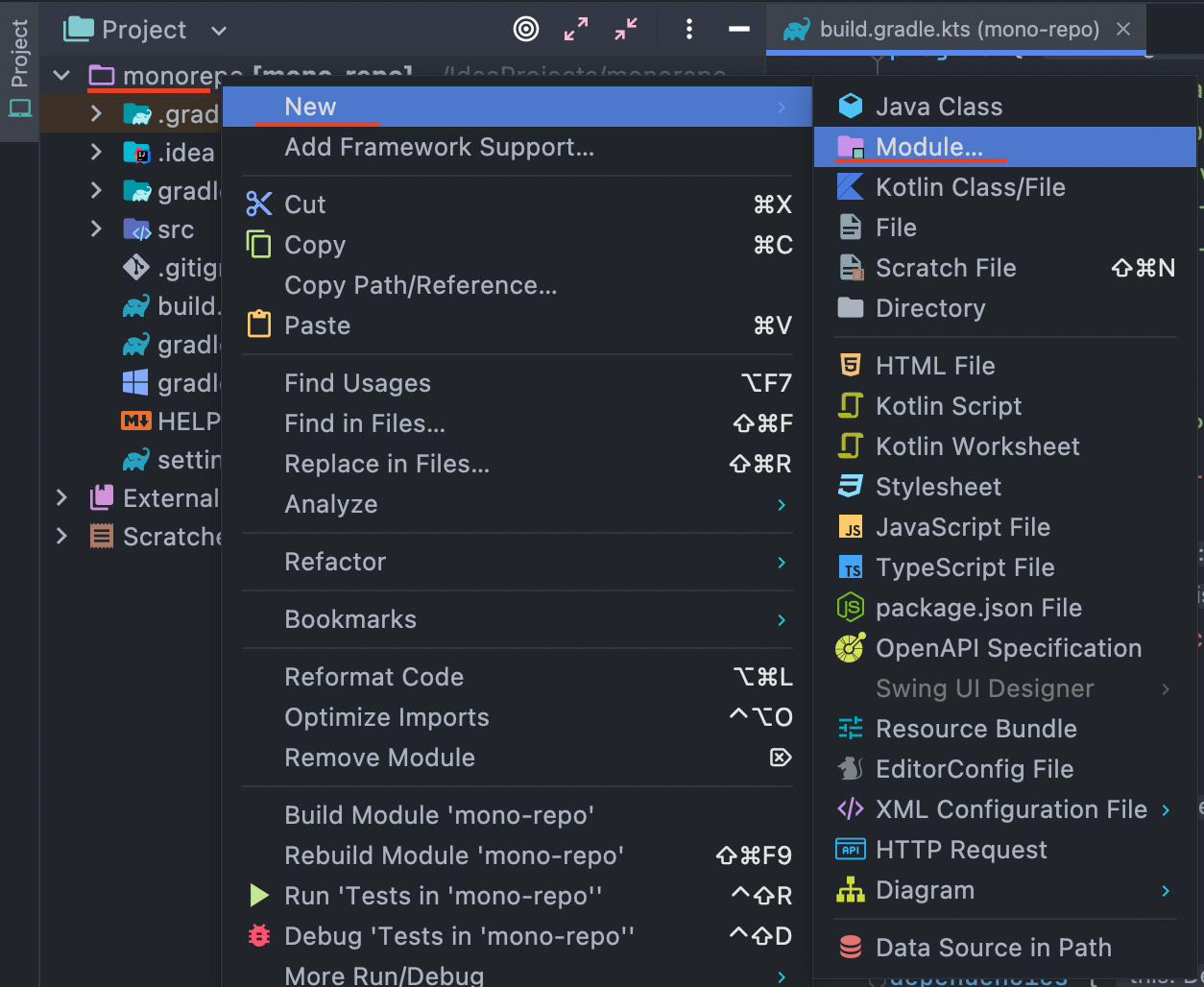
Task: Hide the Project panel with minus icon
Action: point(739,30)
